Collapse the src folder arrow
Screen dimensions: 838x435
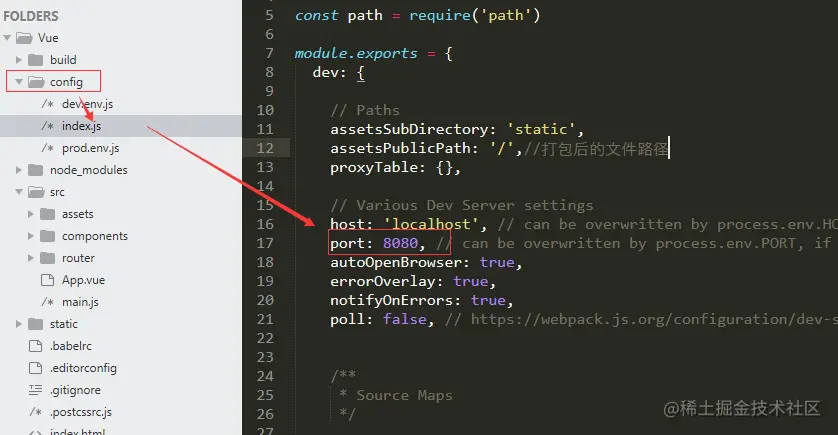[x=19, y=192]
